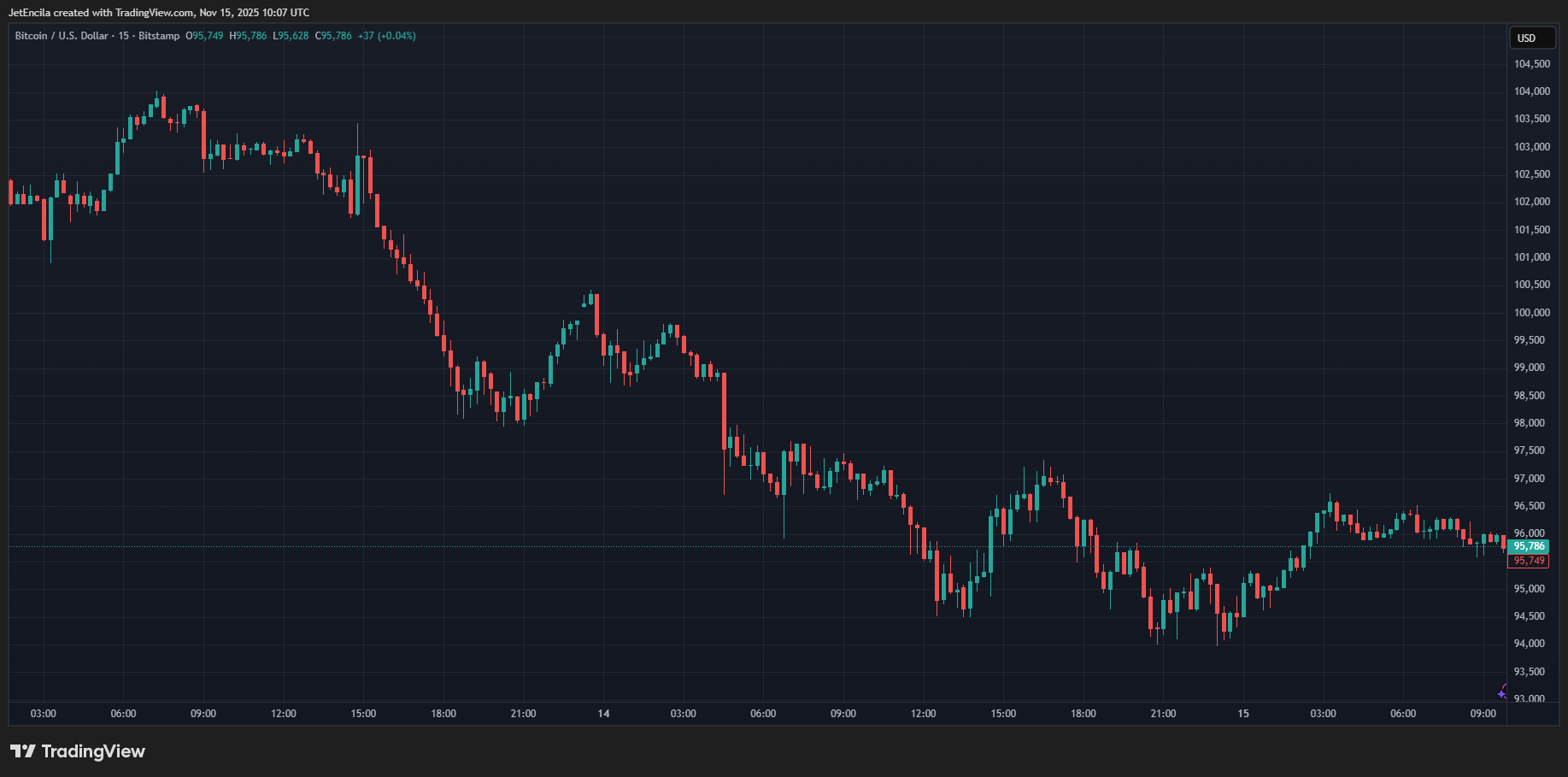1568x777 pixels.
Task: Open the USD currency selector
Action: (1530, 38)
